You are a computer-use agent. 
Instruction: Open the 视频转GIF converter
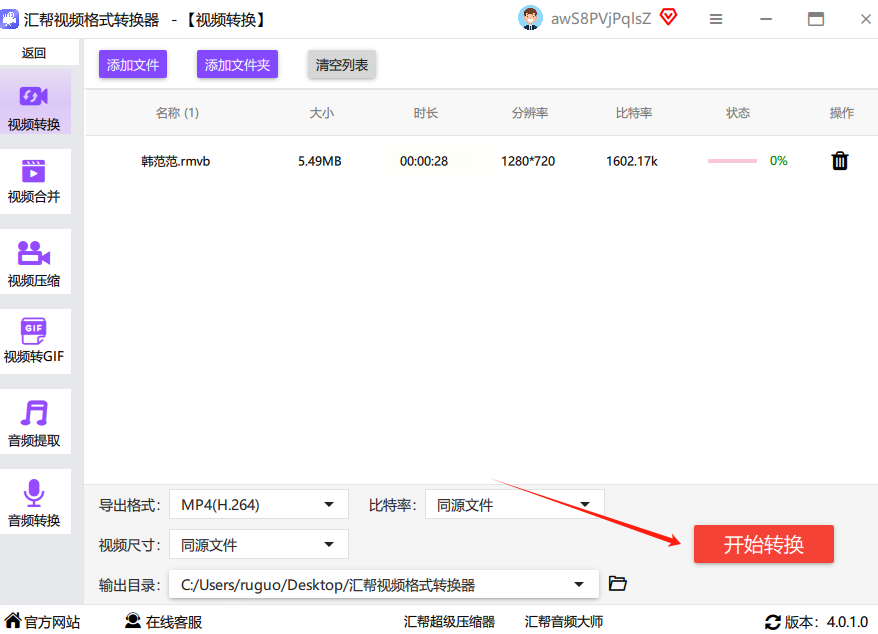click(x=34, y=342)
